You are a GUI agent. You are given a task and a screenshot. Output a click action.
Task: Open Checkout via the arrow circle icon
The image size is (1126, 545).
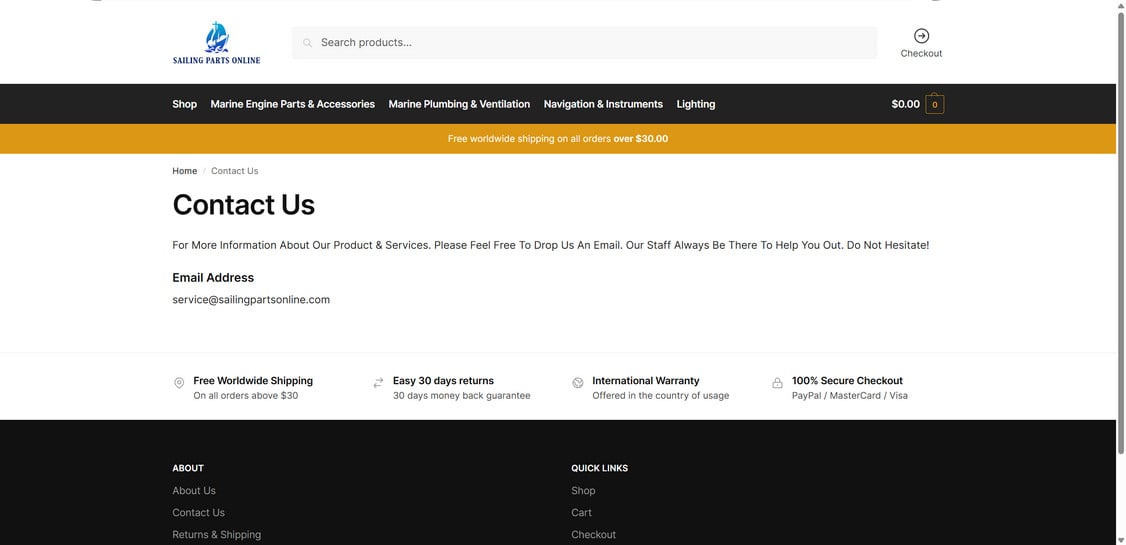pos(921,36)
